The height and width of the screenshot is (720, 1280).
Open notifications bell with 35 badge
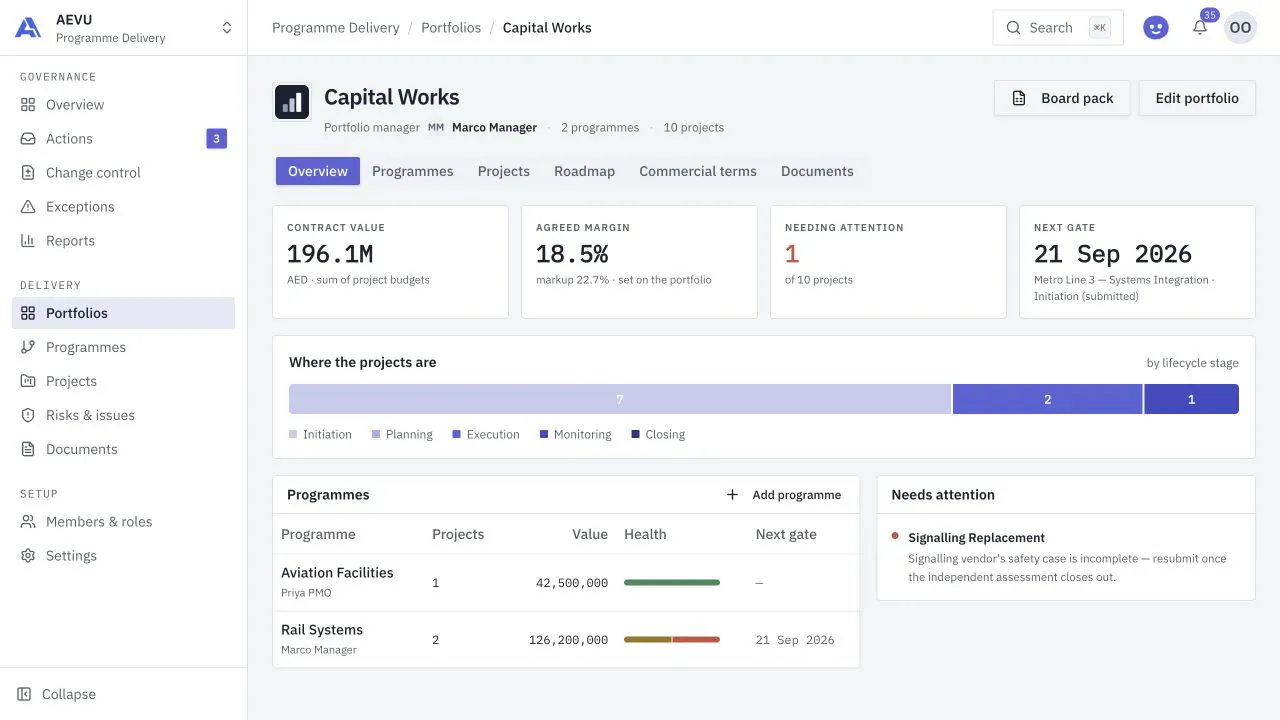[1200, 28]
